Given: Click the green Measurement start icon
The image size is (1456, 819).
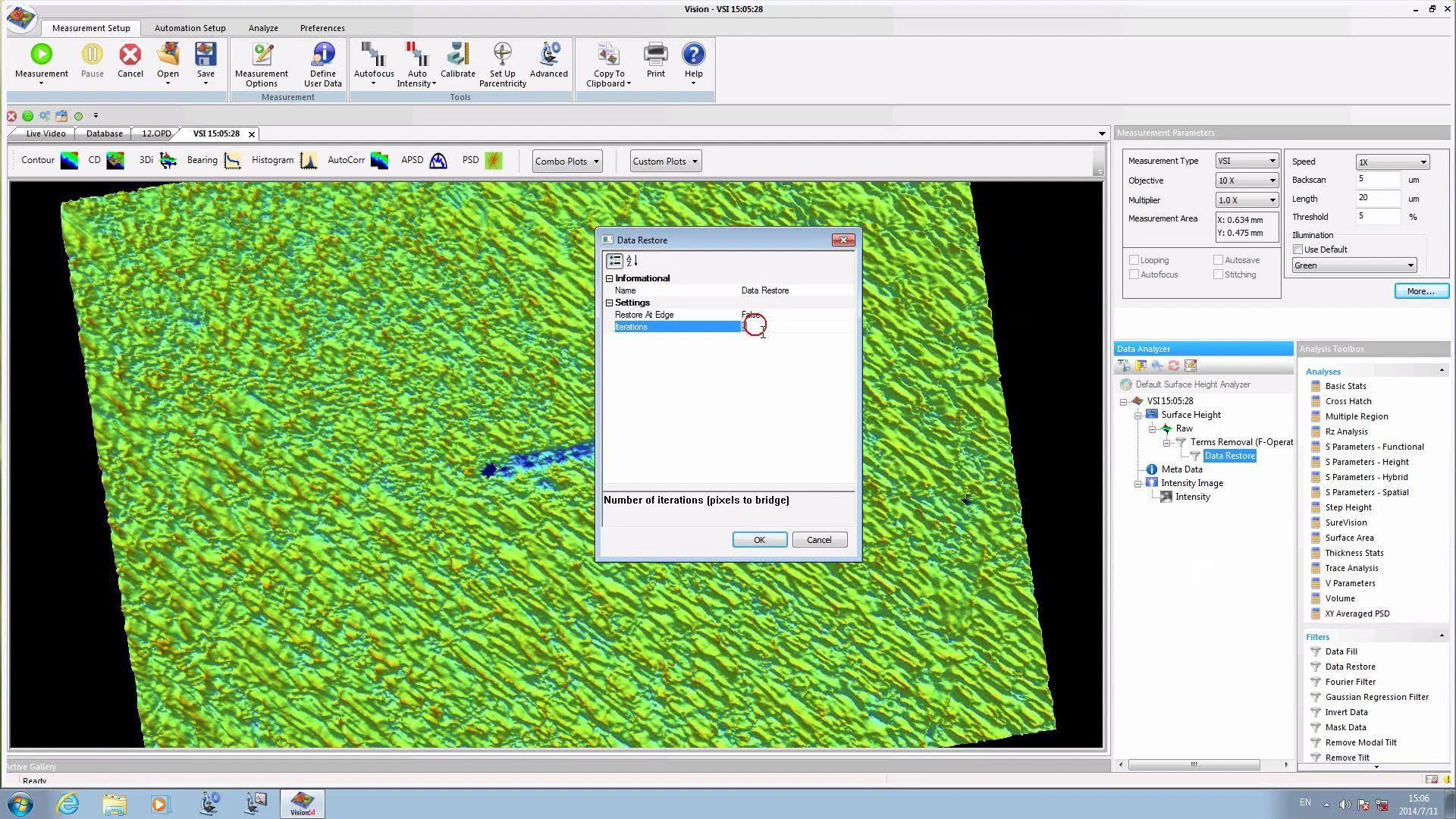Looking at the screenshot, I should [x=42, y=55].
